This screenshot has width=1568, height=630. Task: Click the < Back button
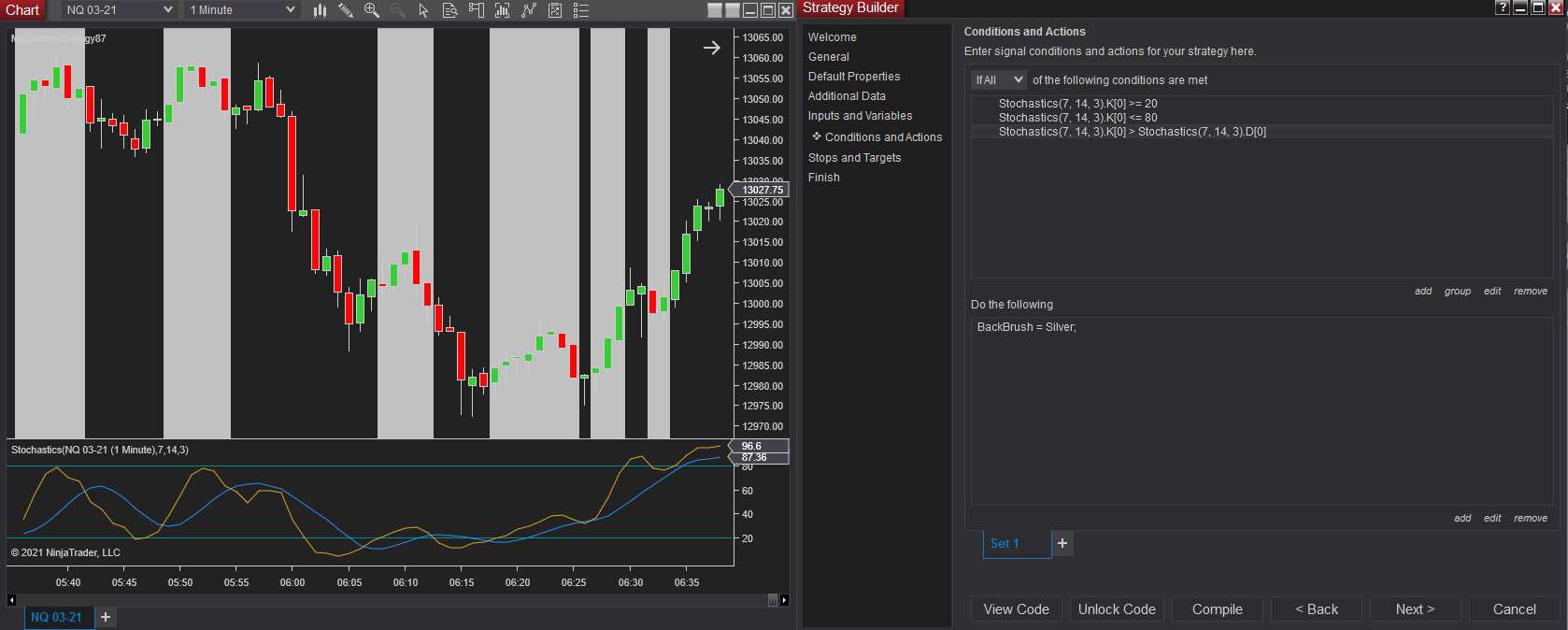[x=1317, y=609]
